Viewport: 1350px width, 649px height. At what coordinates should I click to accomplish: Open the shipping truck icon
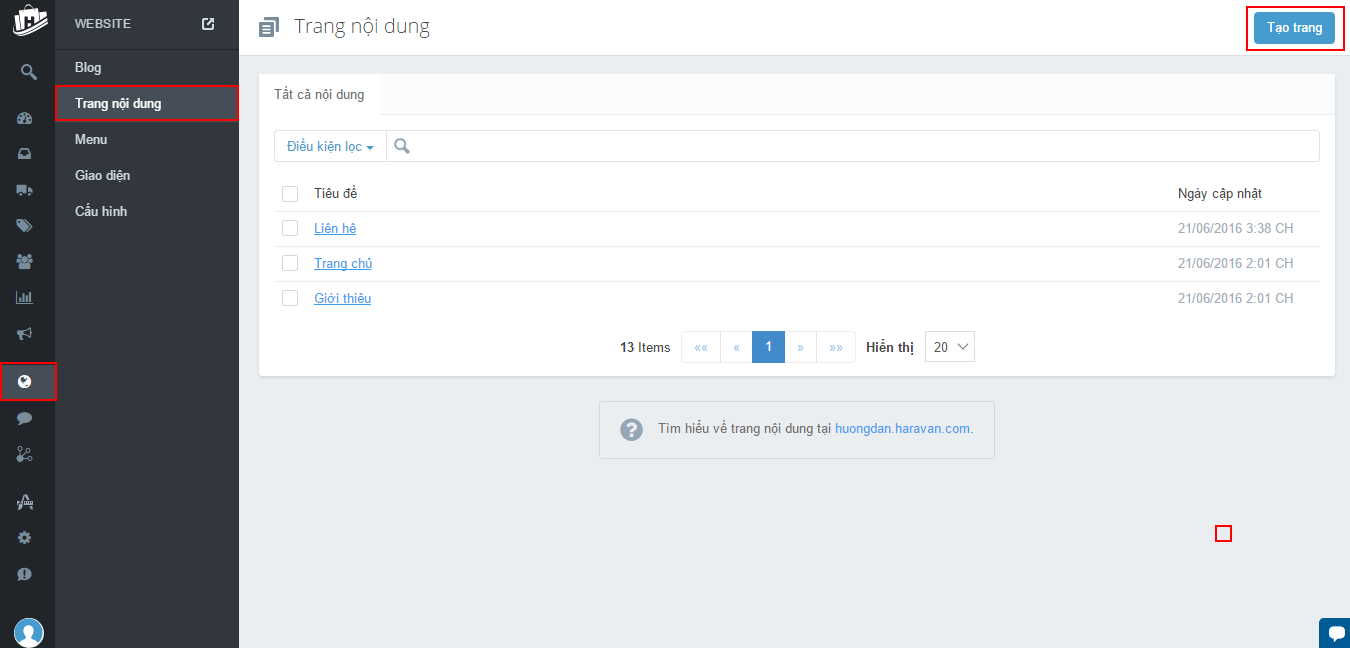[x=26, y=190]
